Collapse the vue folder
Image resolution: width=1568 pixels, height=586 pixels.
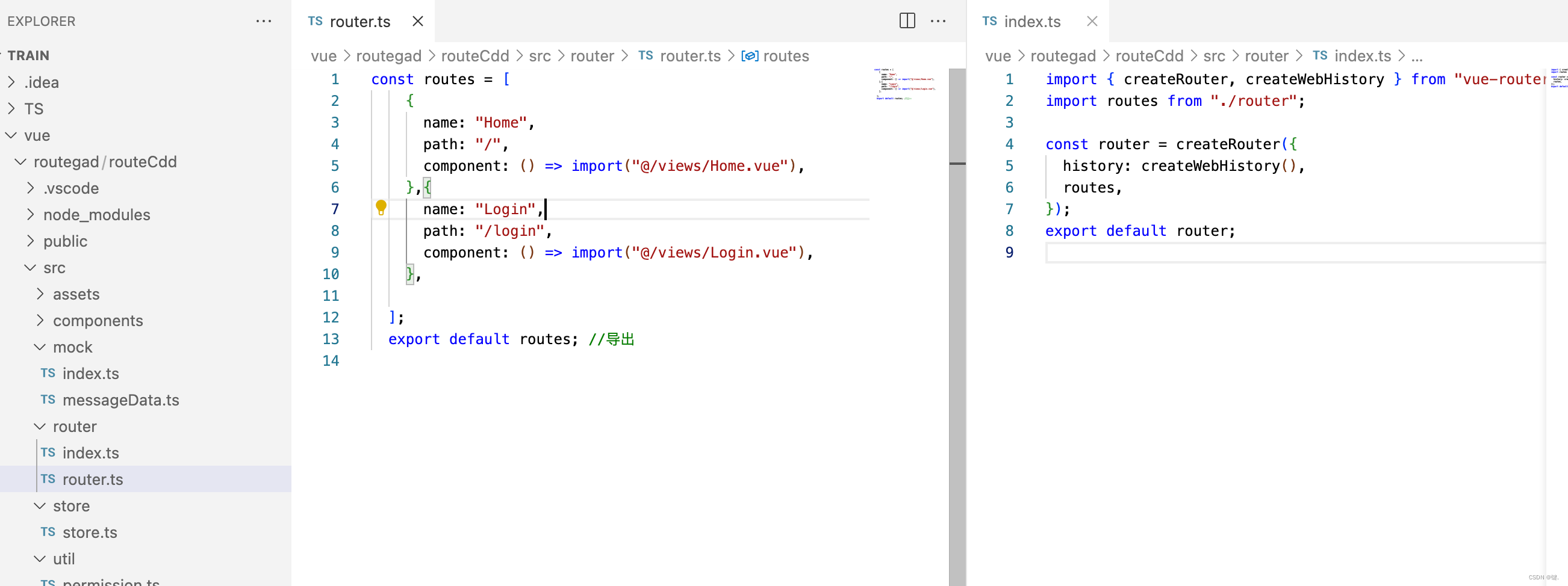[146, 135]
